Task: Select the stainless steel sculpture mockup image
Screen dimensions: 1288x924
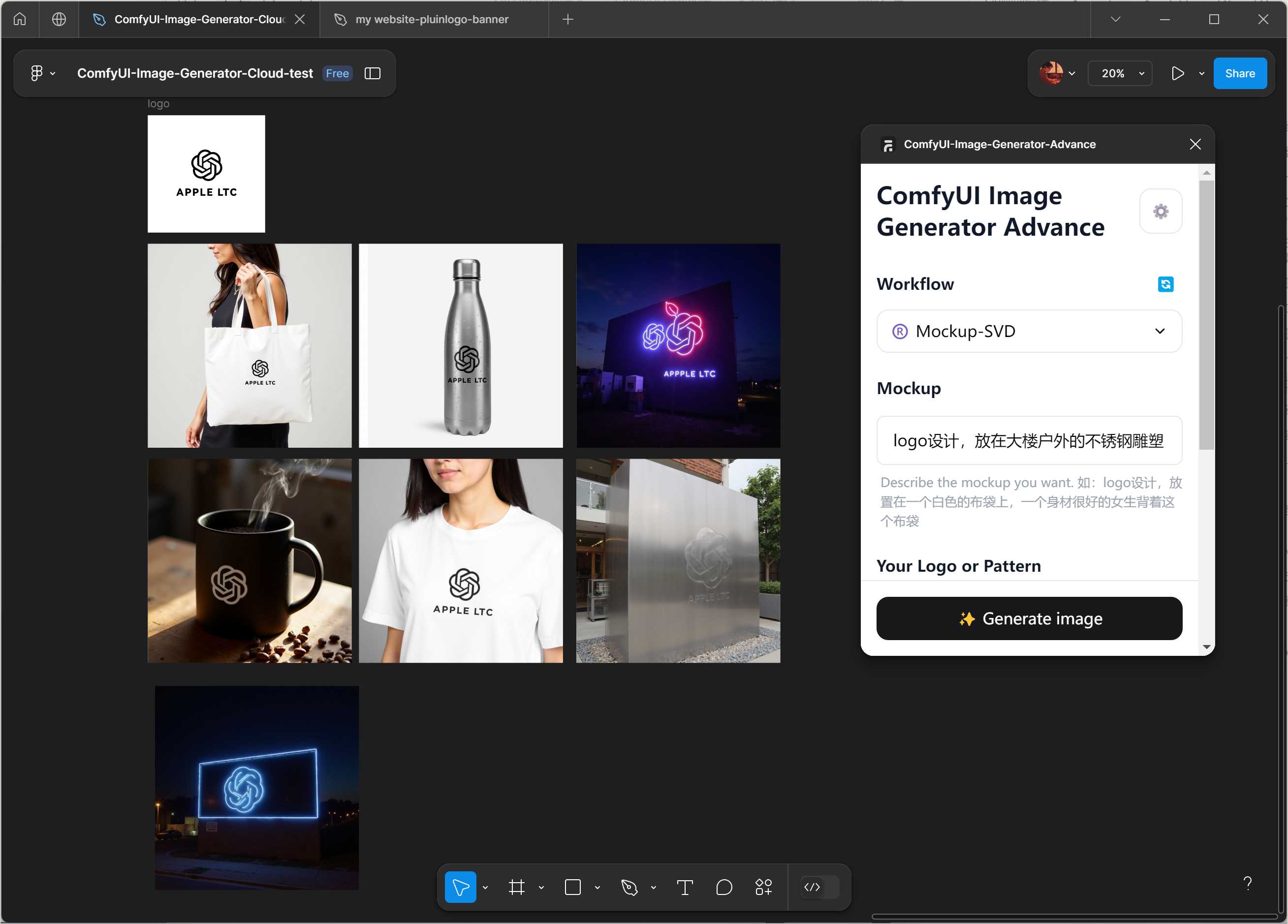Action: coord(678,561)
